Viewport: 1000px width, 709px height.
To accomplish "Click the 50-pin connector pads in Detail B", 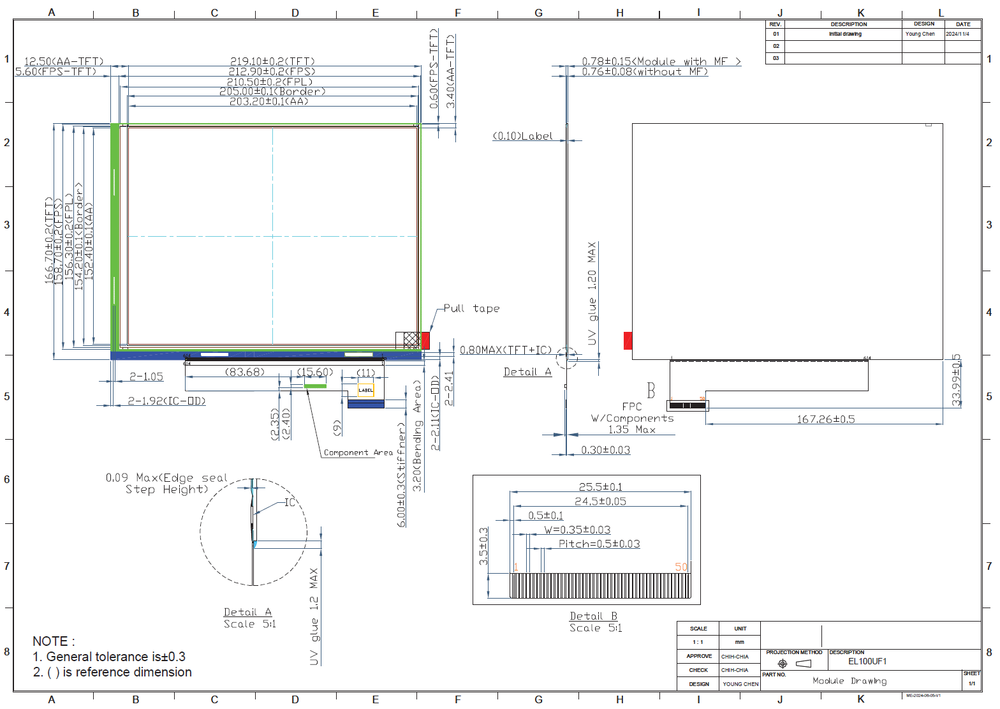I will click(599, 585).
